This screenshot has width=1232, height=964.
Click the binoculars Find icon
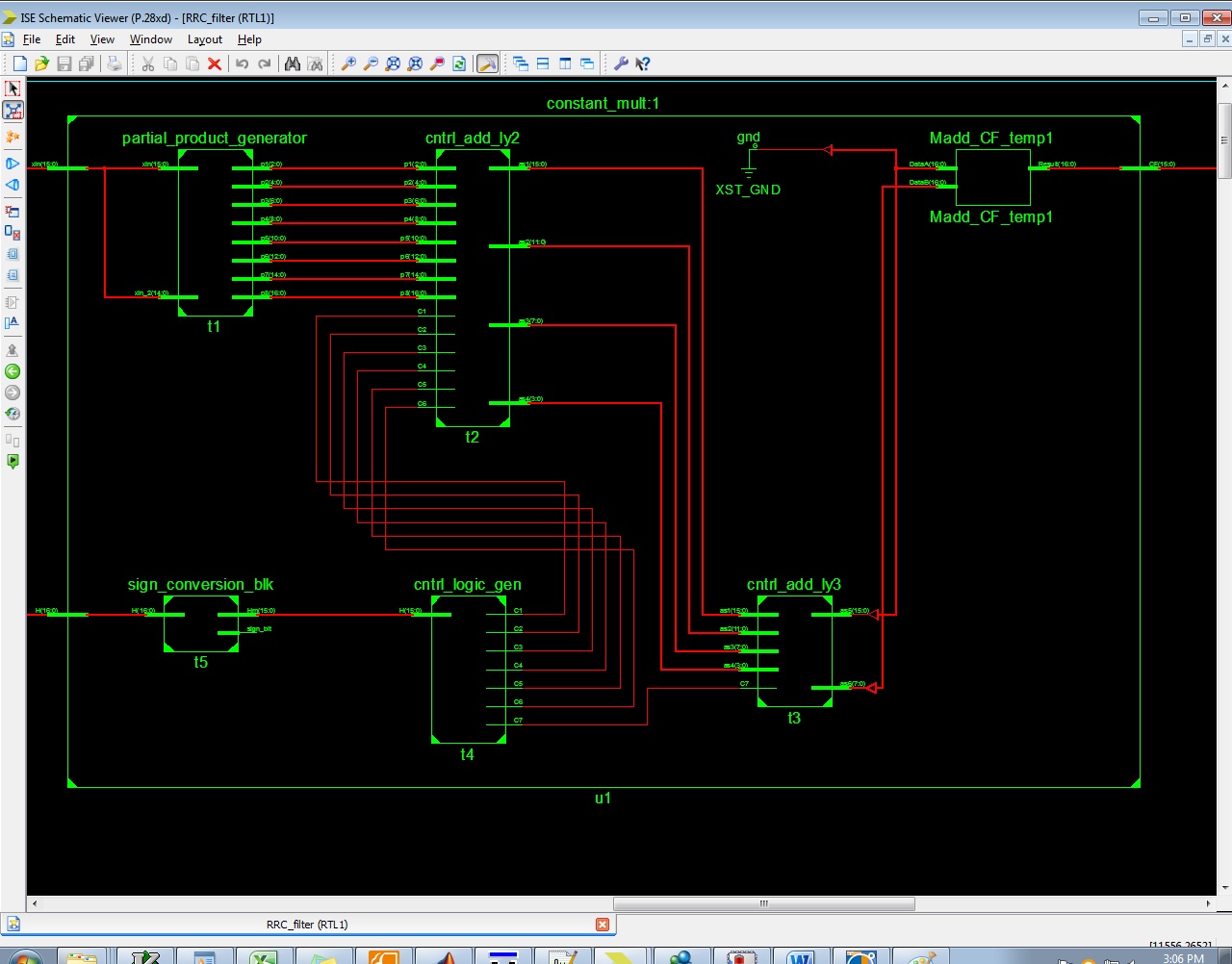pos(293,63)
